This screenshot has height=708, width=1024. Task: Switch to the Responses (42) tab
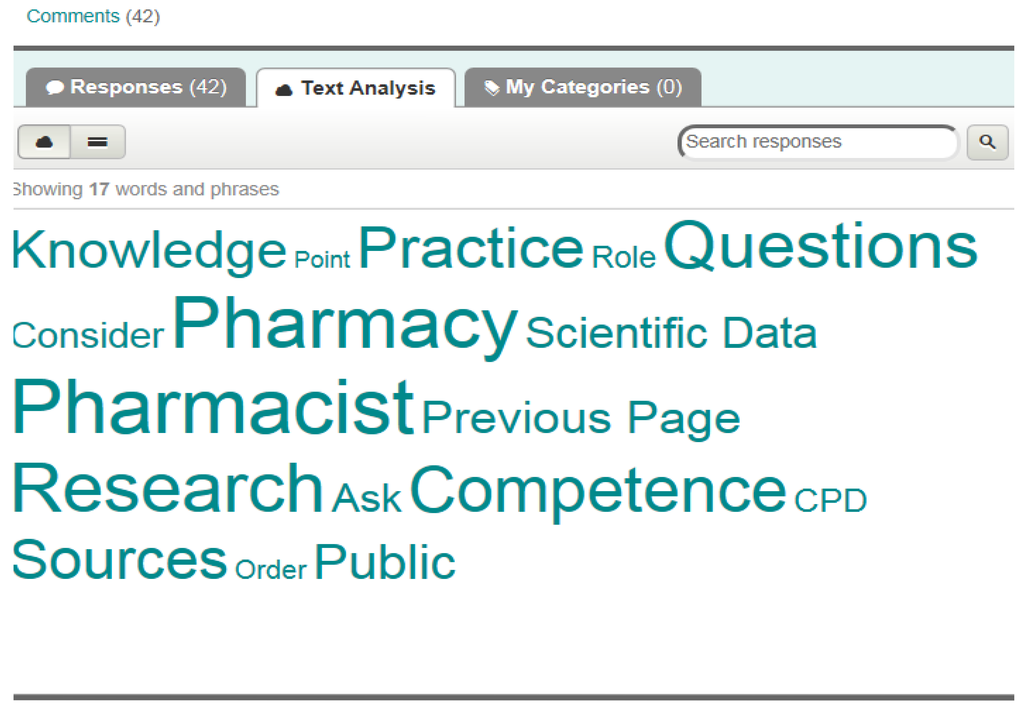coord(136,87)
